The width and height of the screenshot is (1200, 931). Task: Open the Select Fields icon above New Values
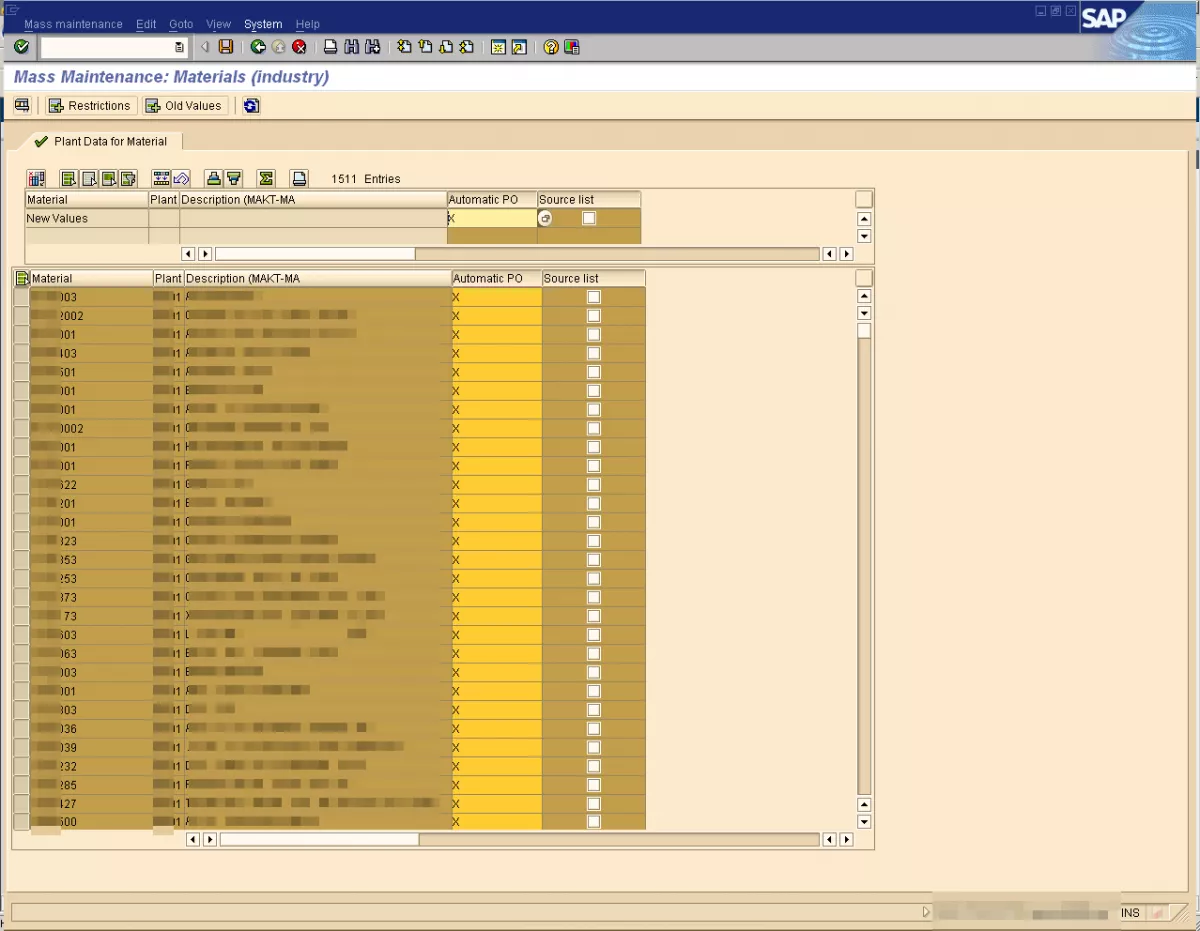tap(37, 179)
